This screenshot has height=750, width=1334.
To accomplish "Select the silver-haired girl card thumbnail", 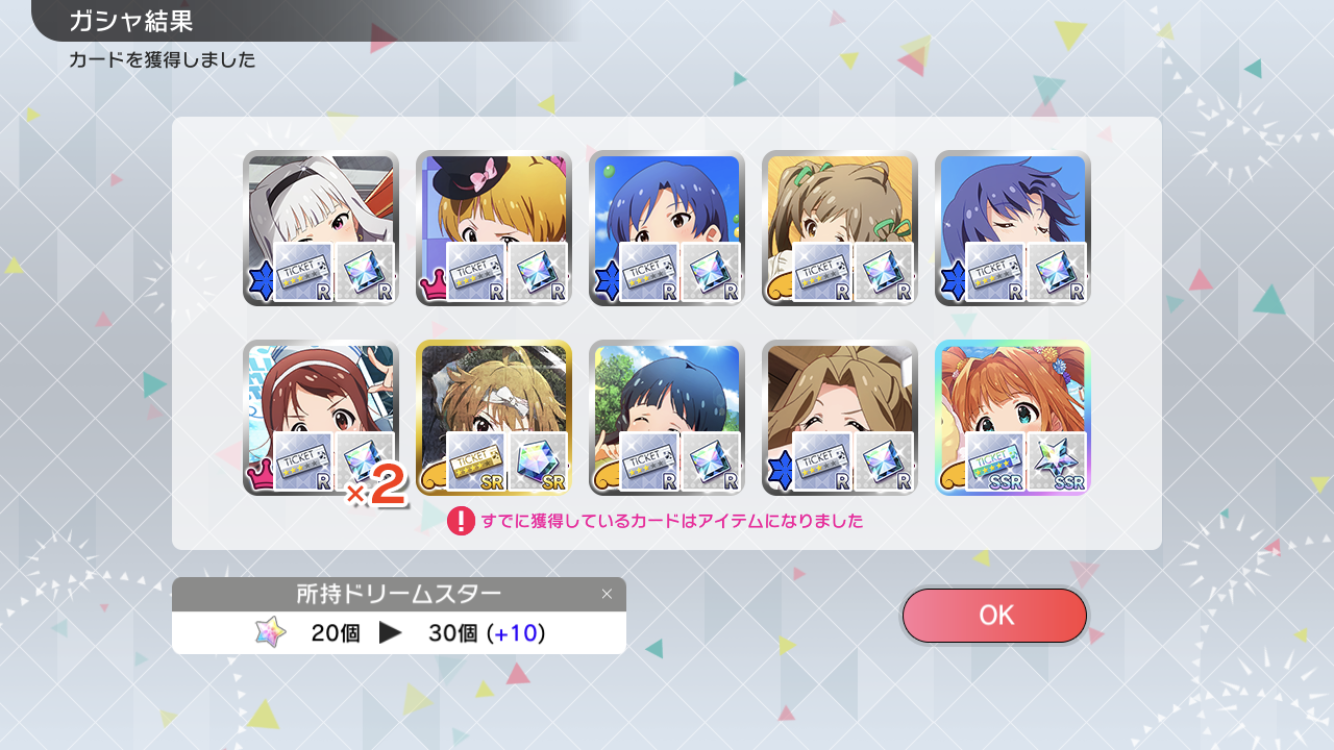I will pyautogui.click(x=321, y=228).
